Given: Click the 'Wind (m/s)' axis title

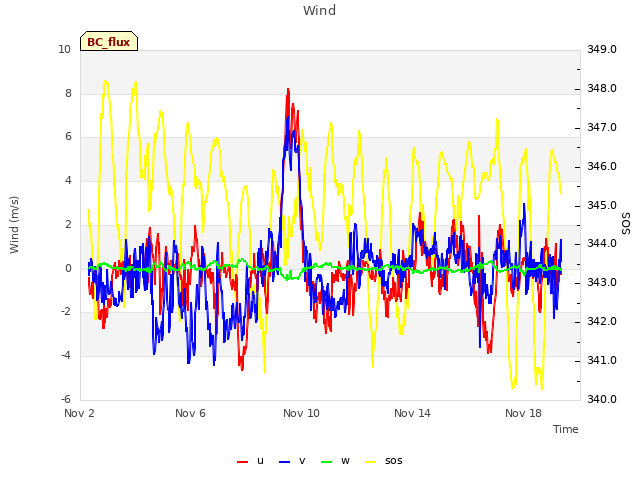Looking at the screenshot, I should point(14,225).
